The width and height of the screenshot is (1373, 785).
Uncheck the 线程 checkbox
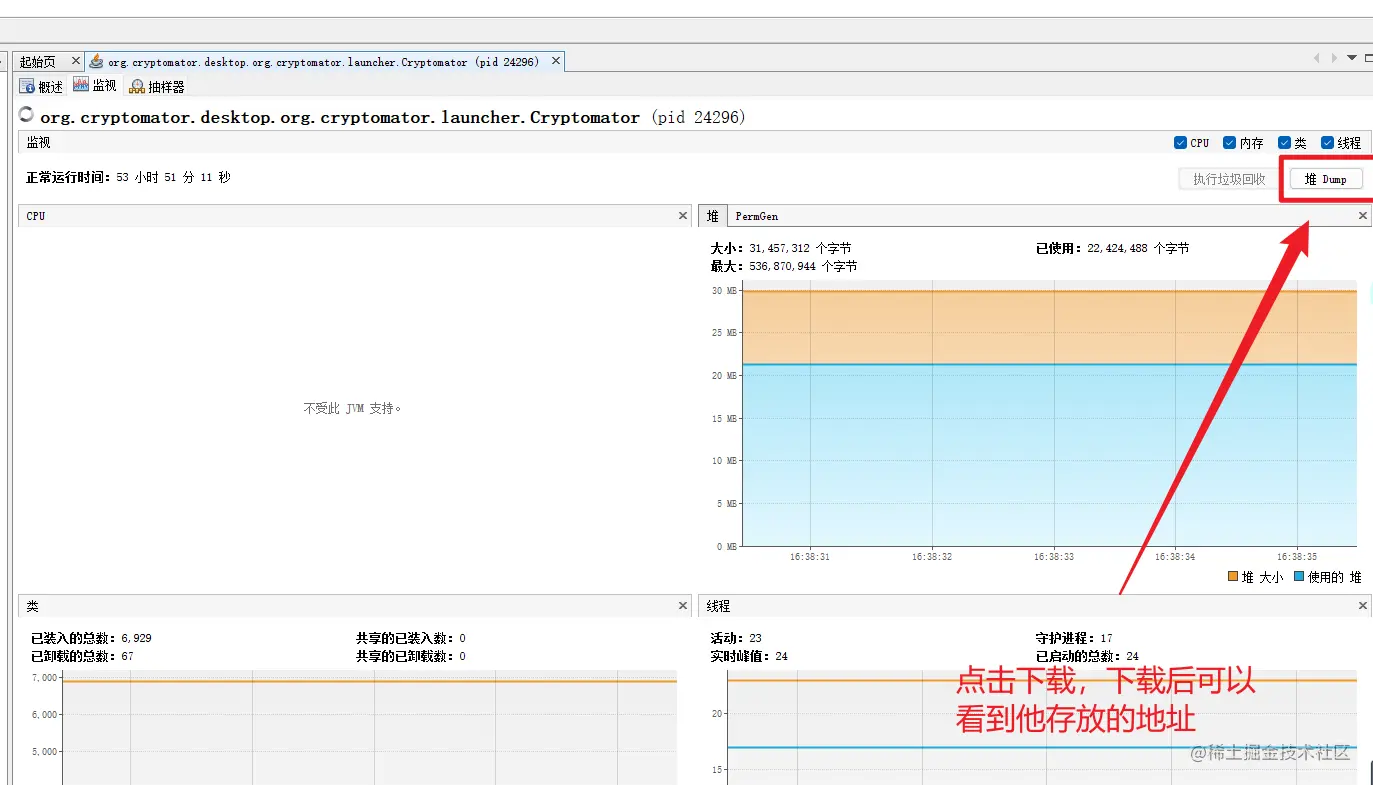1327,143
